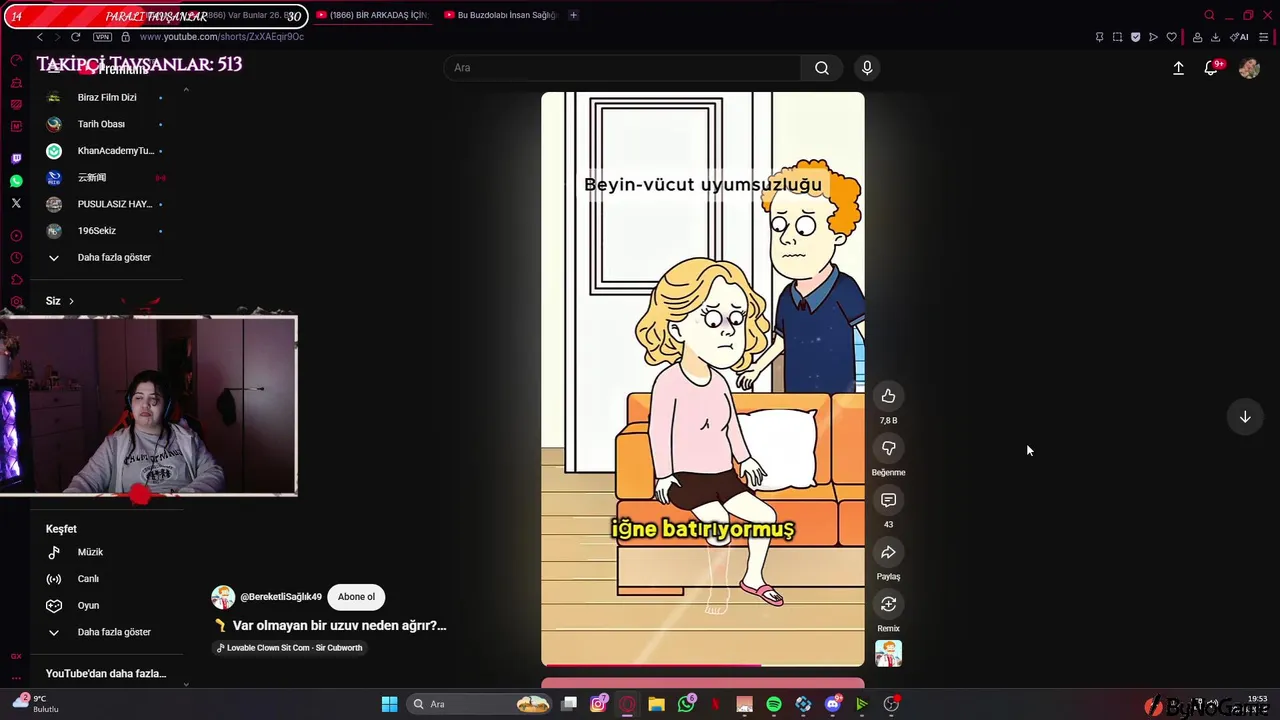Open the easy setup sliders icon

(x=1264, y=37)
